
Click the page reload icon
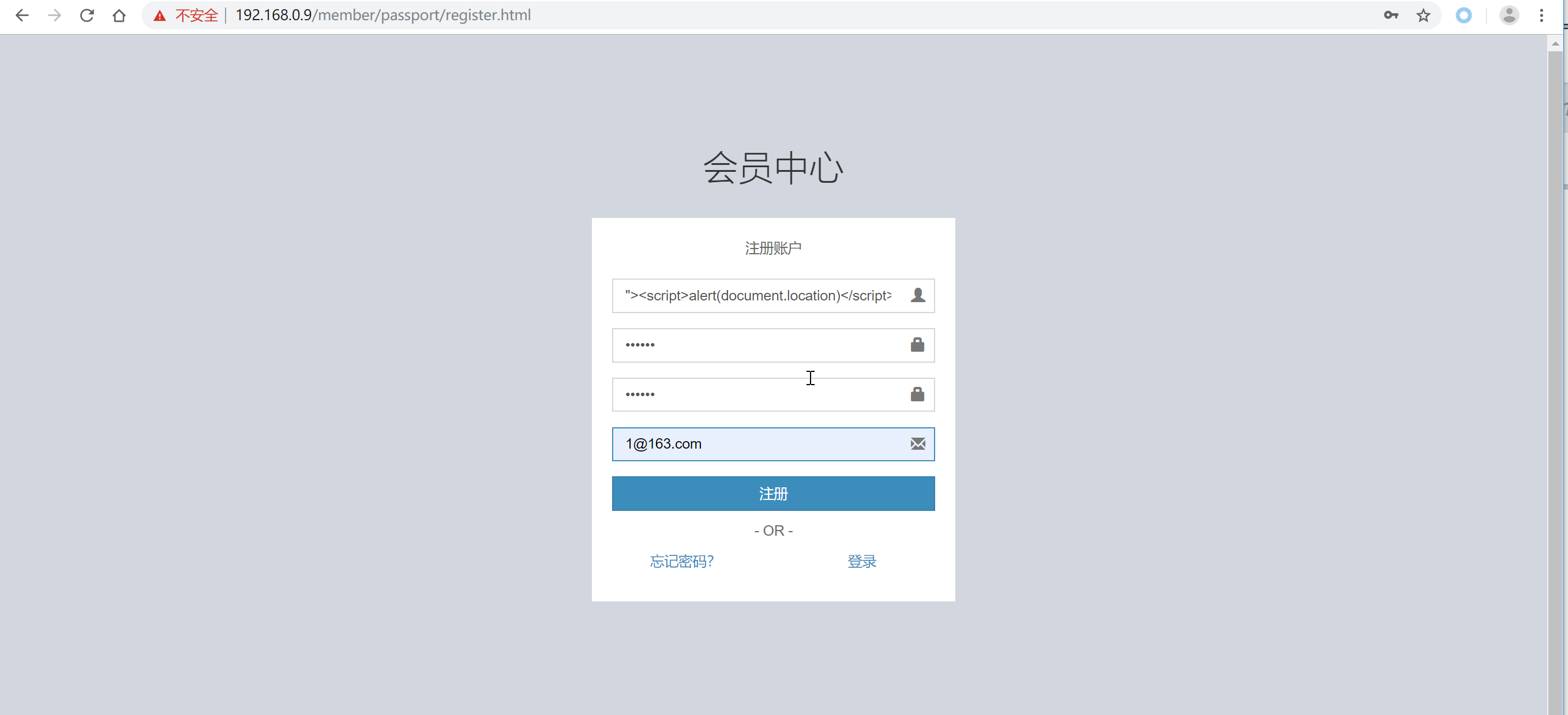coord(87,15)
